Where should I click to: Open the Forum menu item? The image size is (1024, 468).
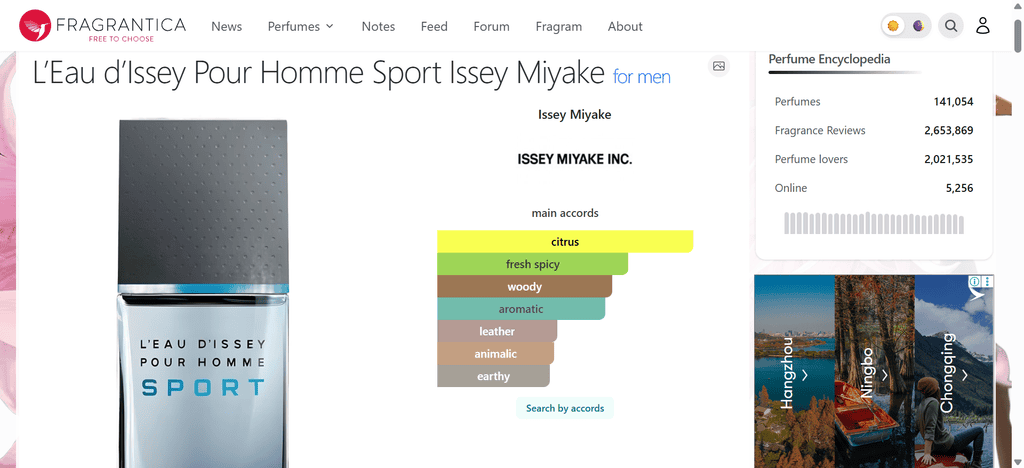click(492, 27)
